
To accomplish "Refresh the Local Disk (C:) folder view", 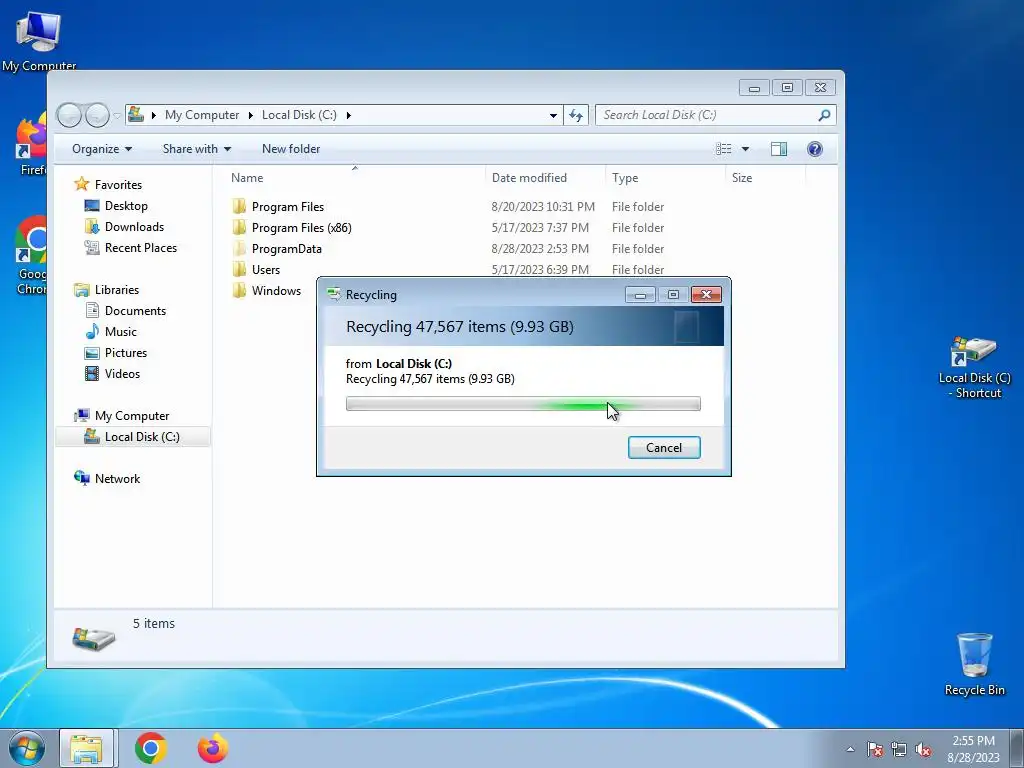I will [575, 115].
